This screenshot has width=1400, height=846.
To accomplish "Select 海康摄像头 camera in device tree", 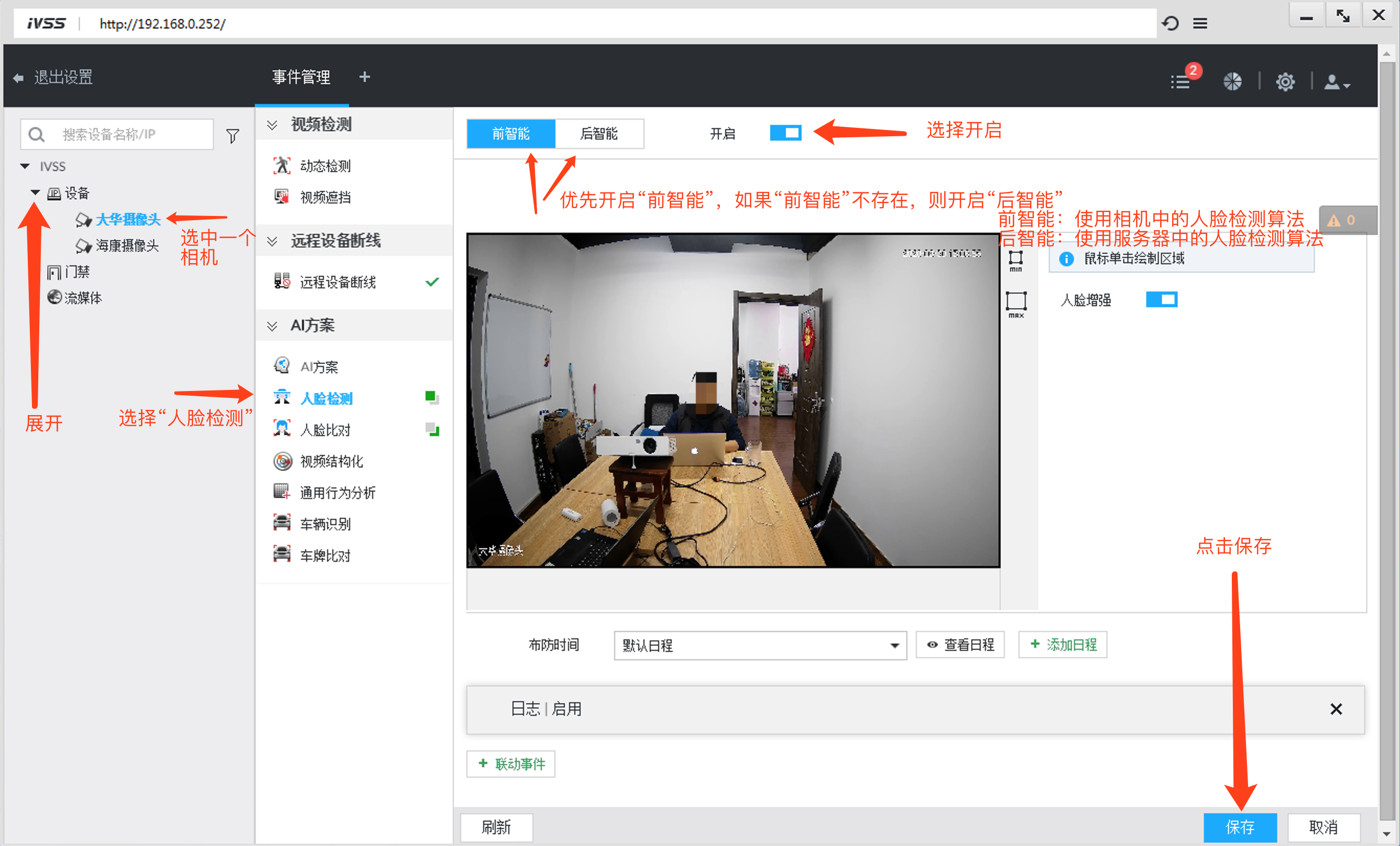I will click(x=127, y=246).
